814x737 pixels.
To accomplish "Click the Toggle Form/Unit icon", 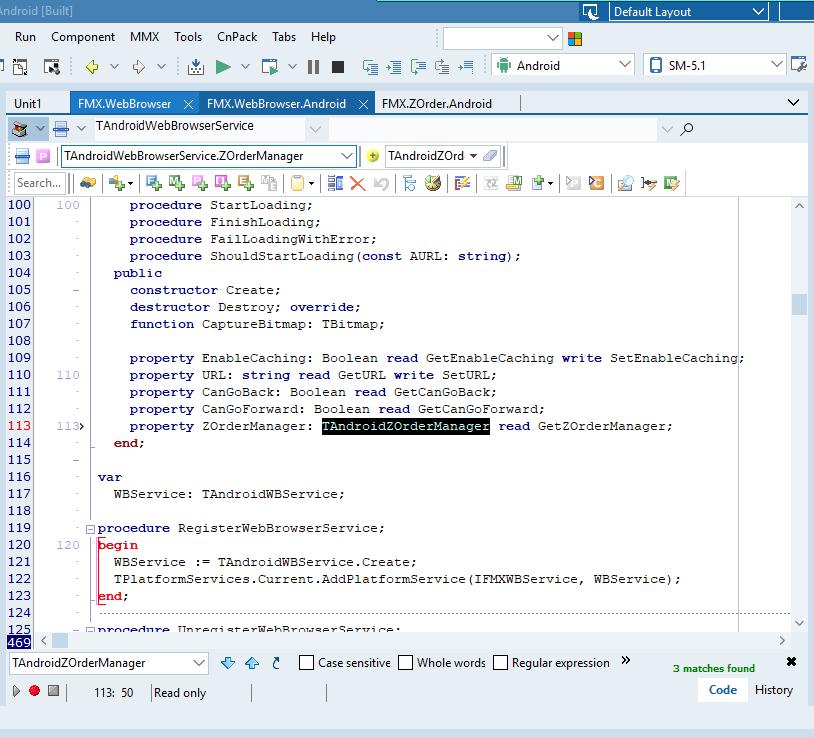I will pyautogui.click(x=20, y=67).
